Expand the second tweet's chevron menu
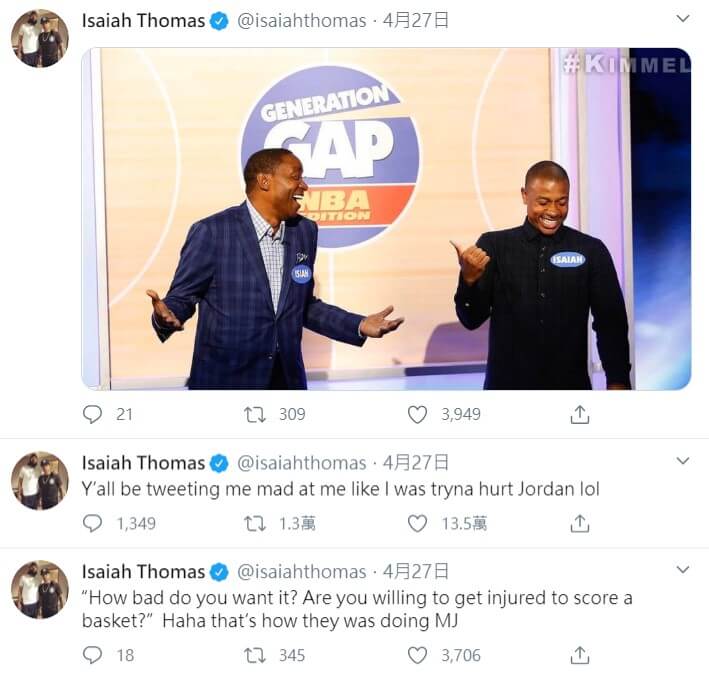The image size is (709, 674). coord(682,461)
